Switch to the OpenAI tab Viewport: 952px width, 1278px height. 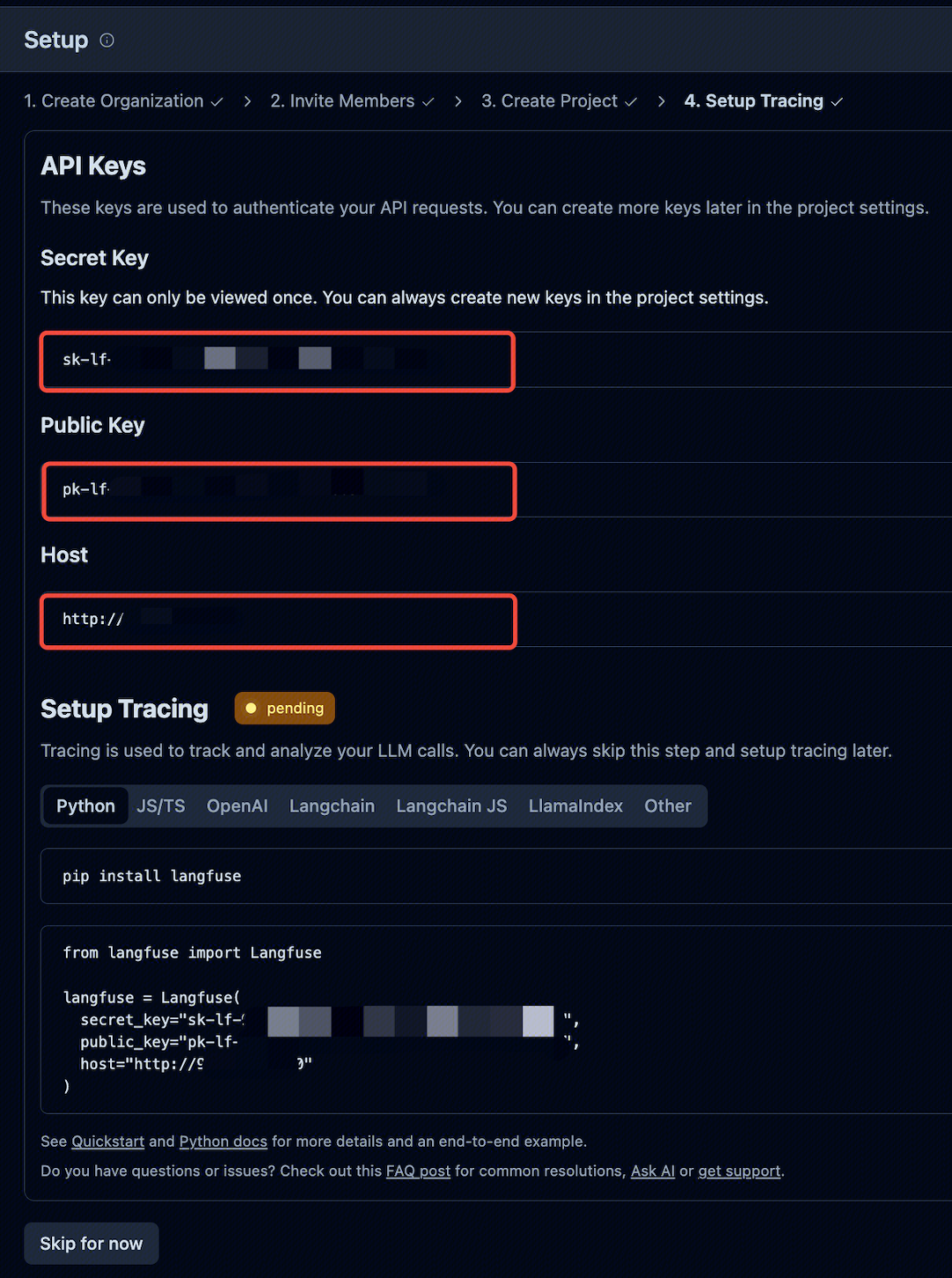tap(237, 806)
